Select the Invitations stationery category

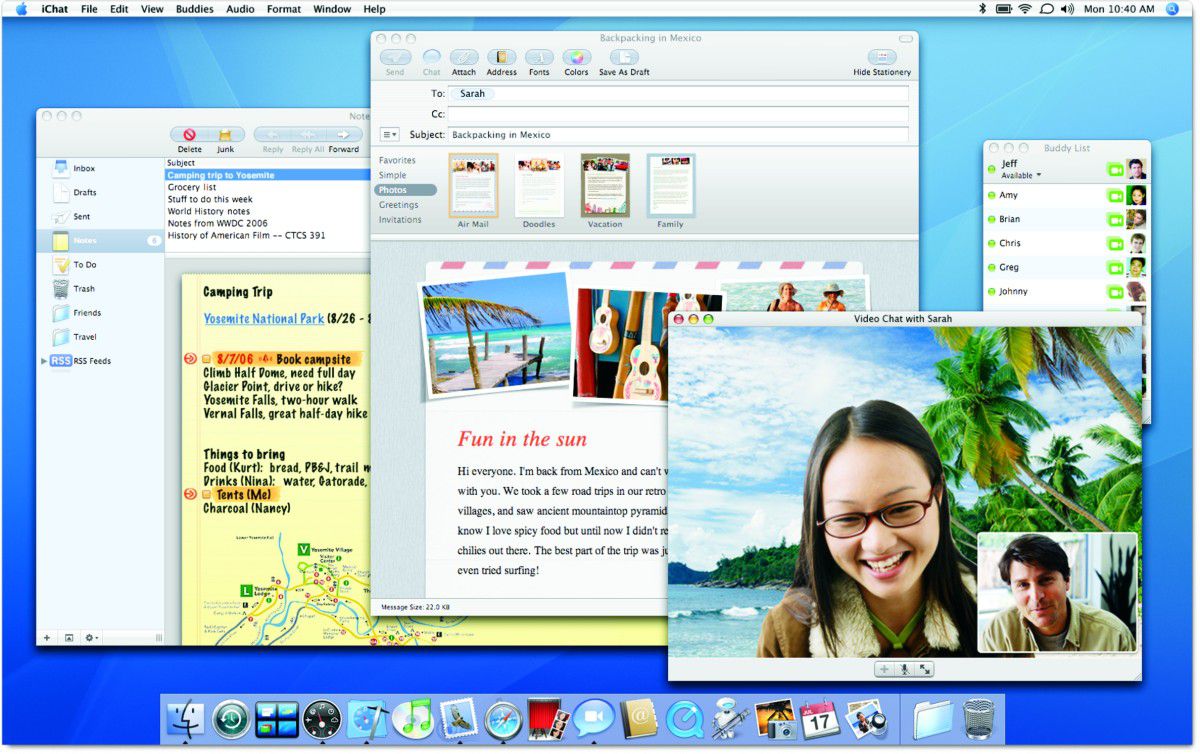pos(400,220)
